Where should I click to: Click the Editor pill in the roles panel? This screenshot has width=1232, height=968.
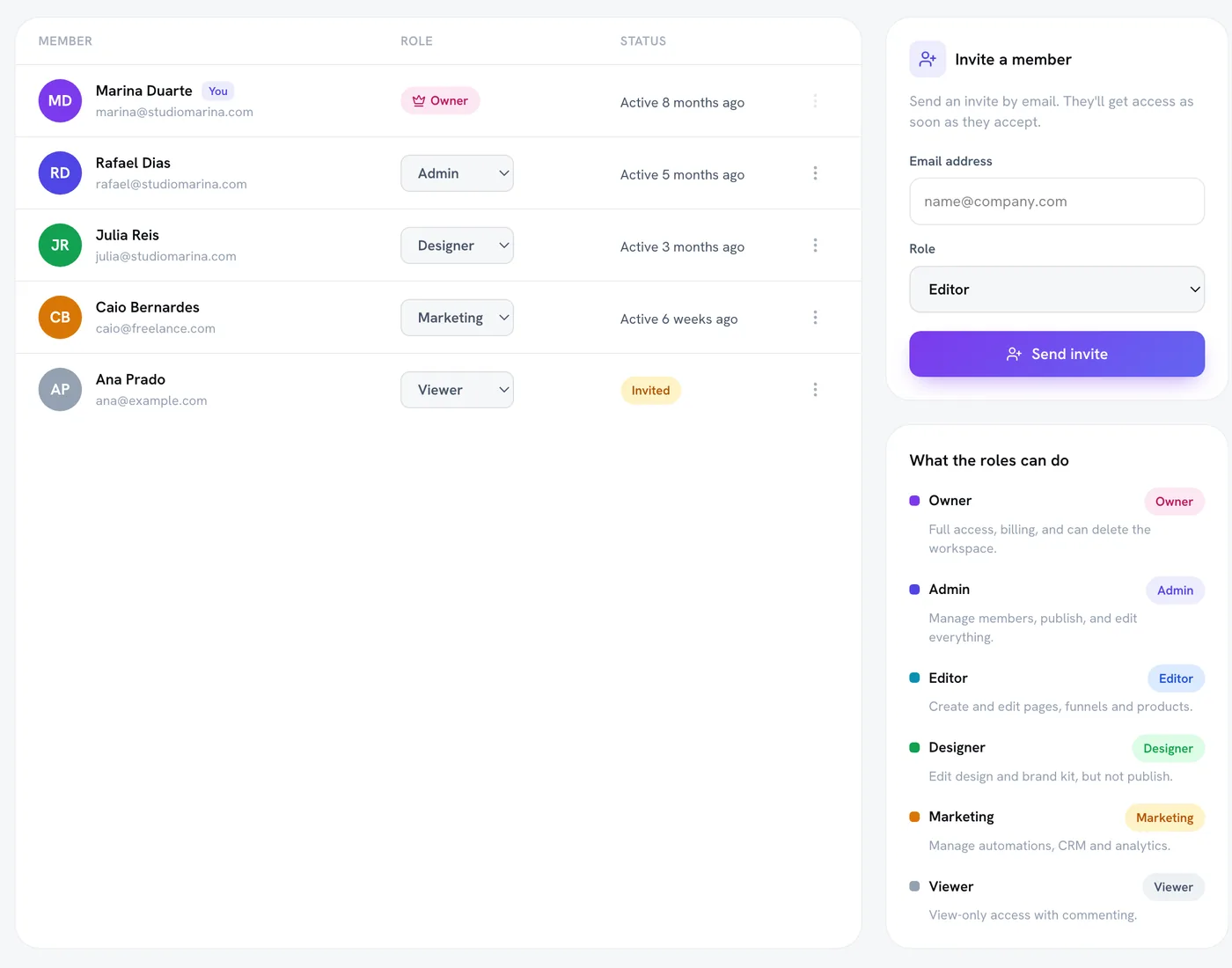(1176, 678)
